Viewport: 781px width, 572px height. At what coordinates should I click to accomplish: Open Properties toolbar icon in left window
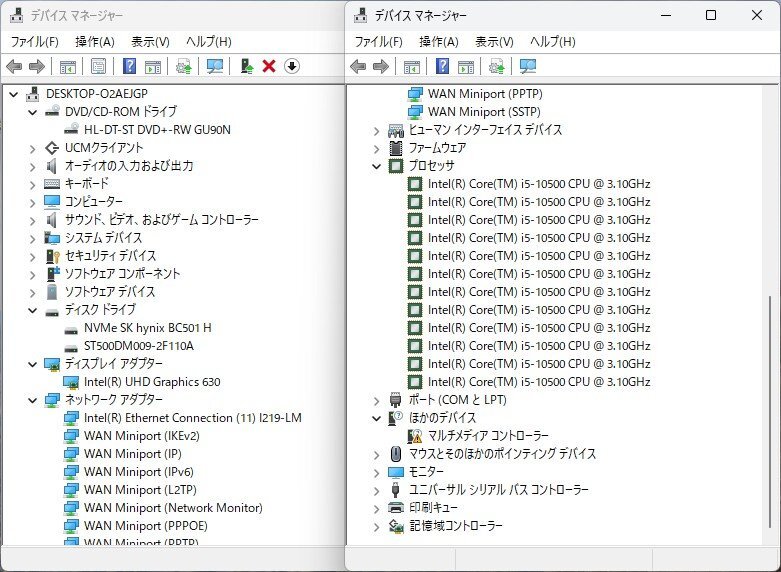(99, 66)
